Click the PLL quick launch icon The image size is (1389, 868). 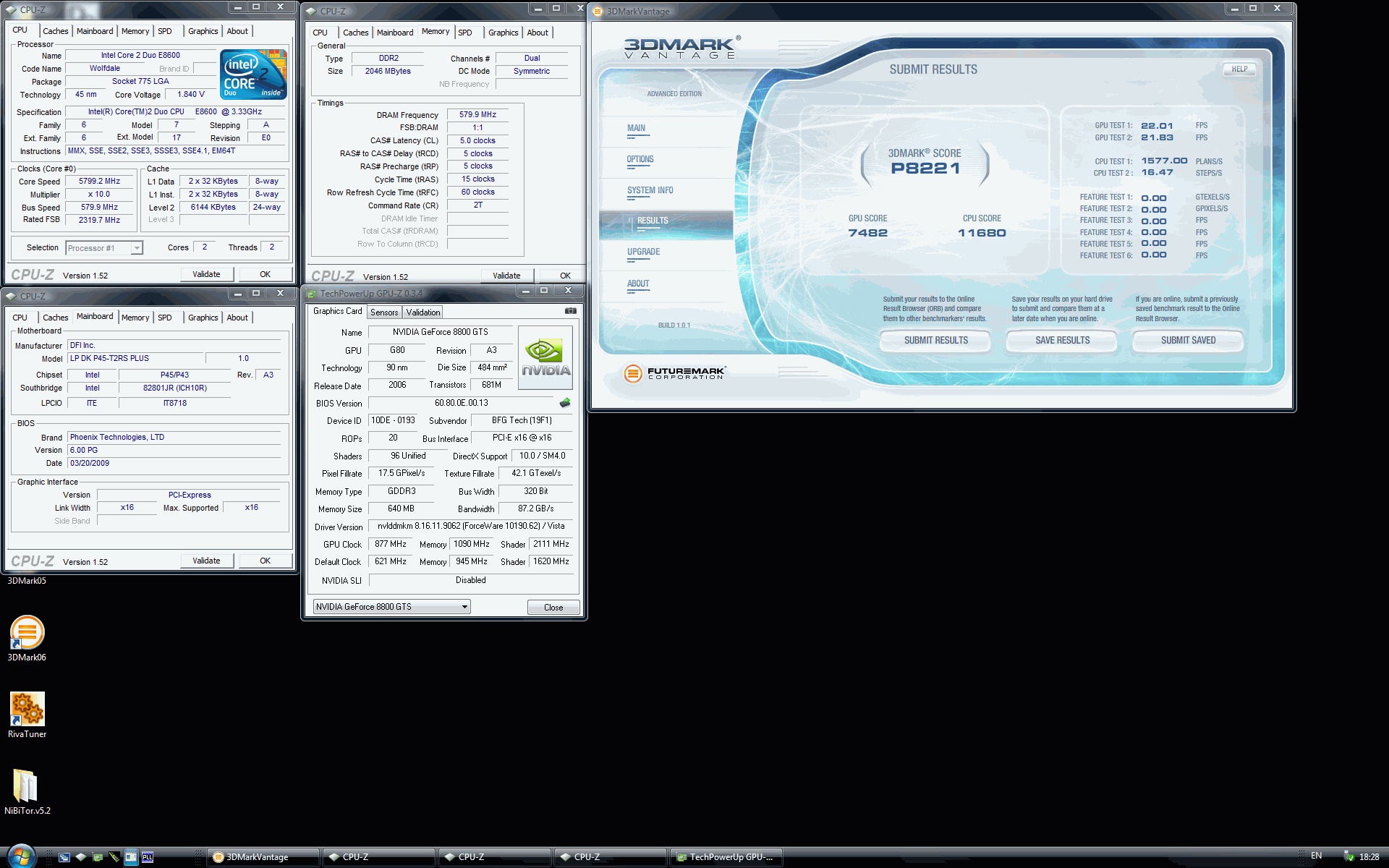coord(148,857)
